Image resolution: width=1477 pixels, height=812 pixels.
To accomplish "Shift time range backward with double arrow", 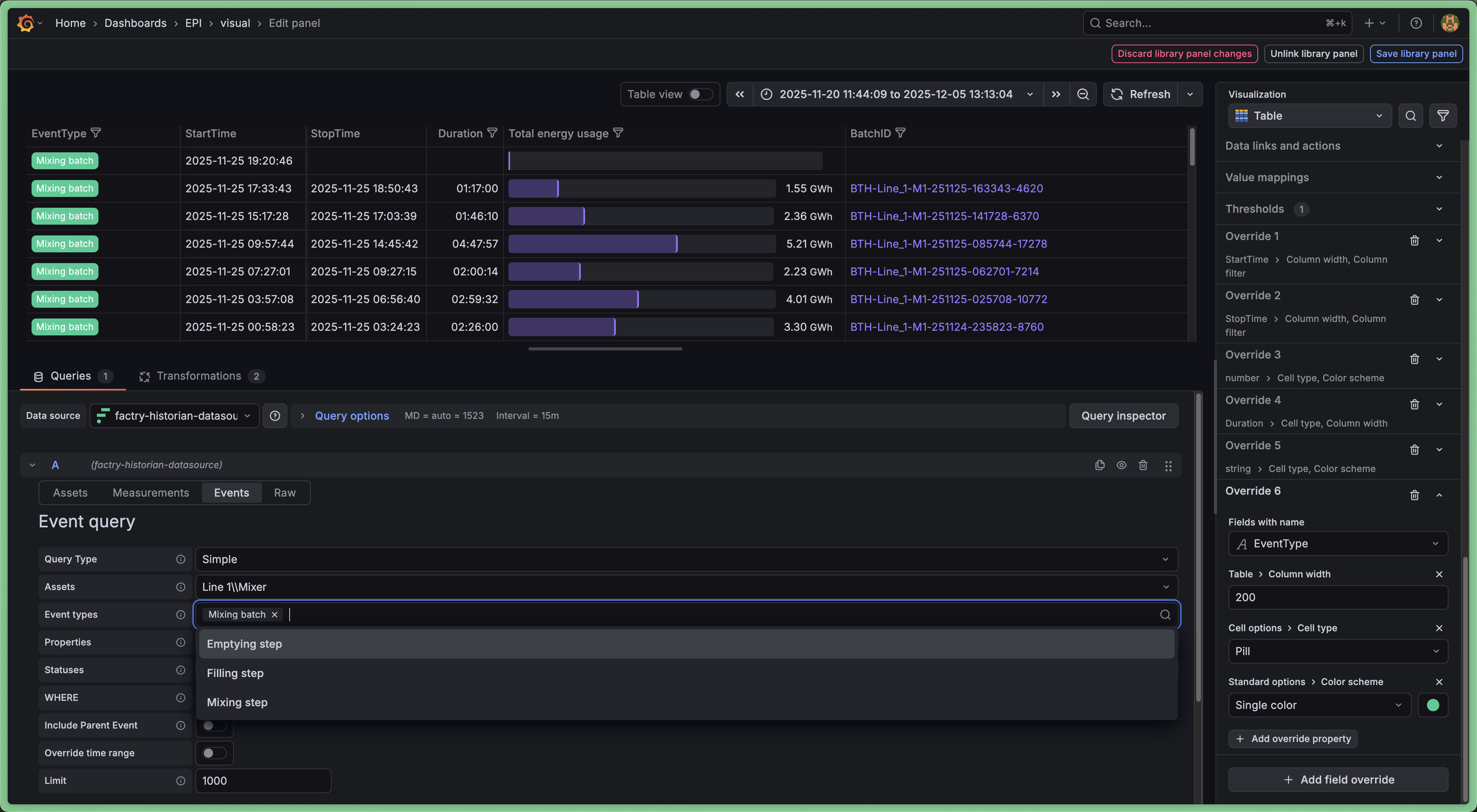I will [740, 94].
